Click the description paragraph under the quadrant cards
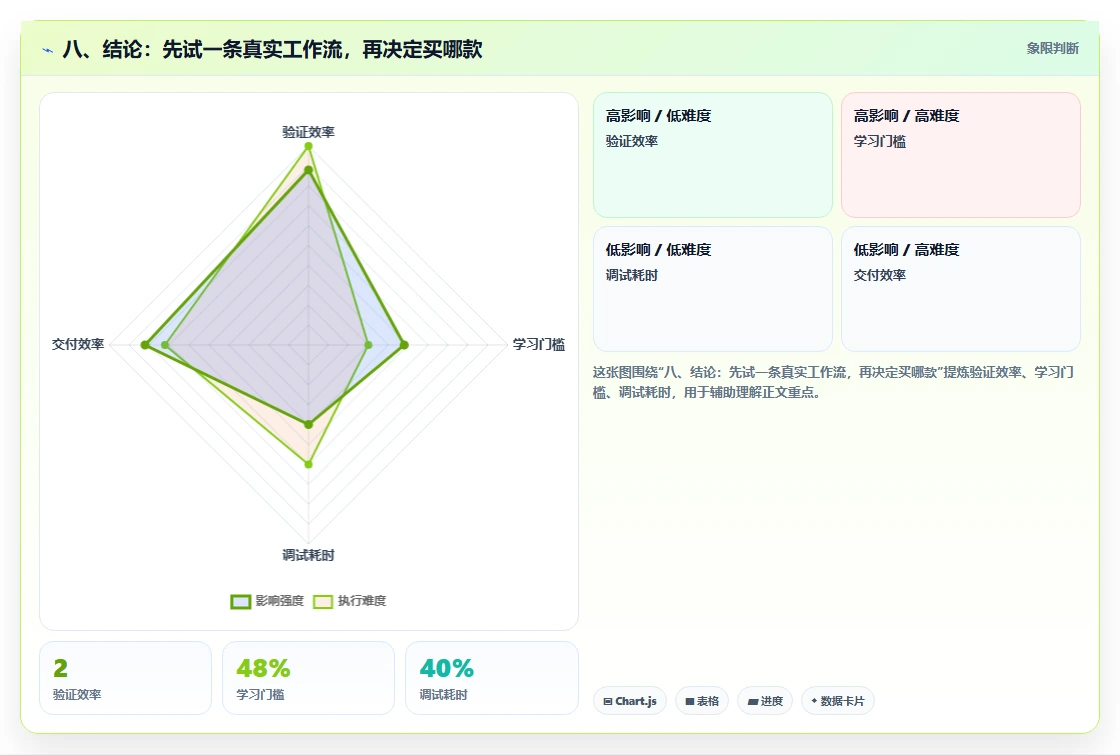 pos(833,382)
